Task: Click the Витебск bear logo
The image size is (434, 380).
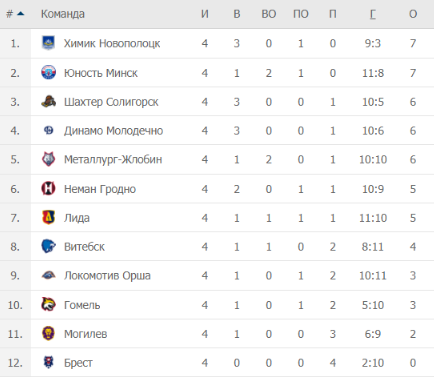Action: (48, 246)
